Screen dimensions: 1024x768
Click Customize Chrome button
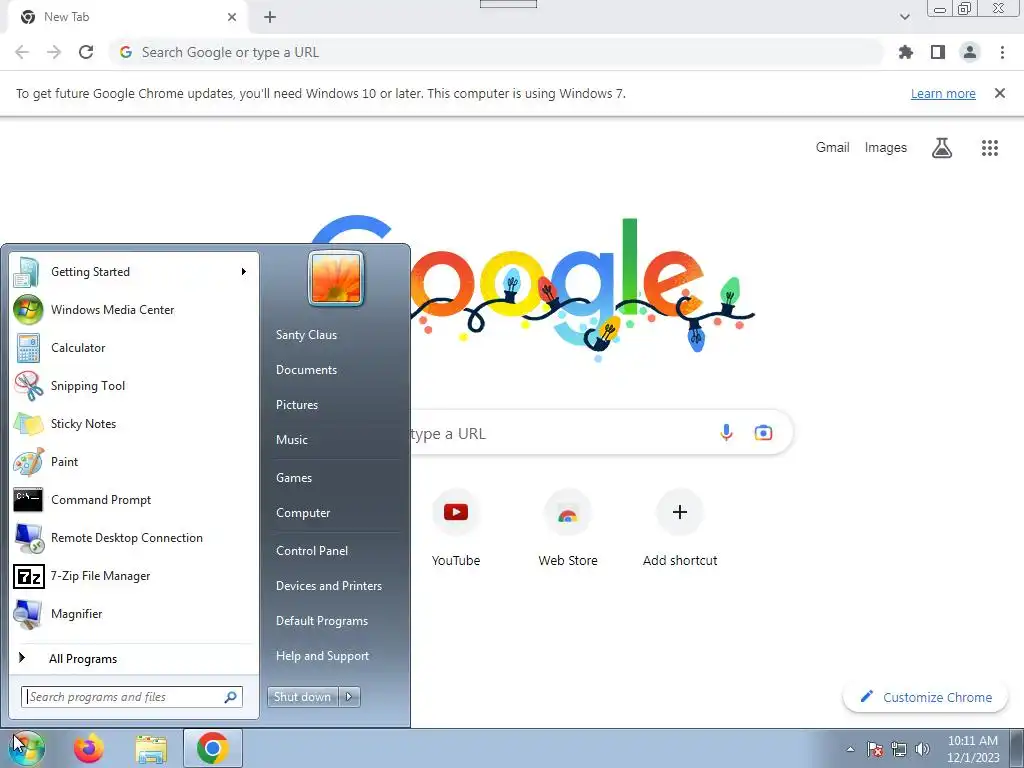925,697
